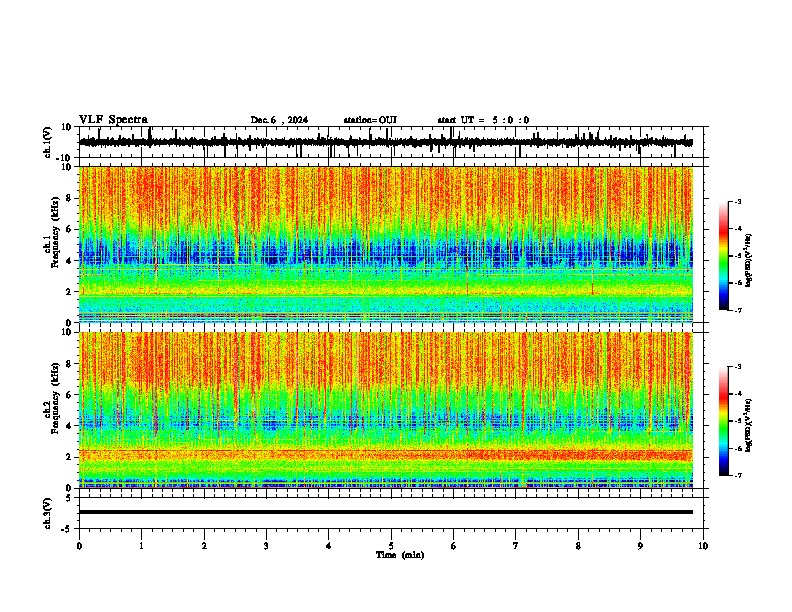The height and width of the screenshot is (612, 792).
Task: Click the ch.3 flat black trace
Action: coord(386,512)
